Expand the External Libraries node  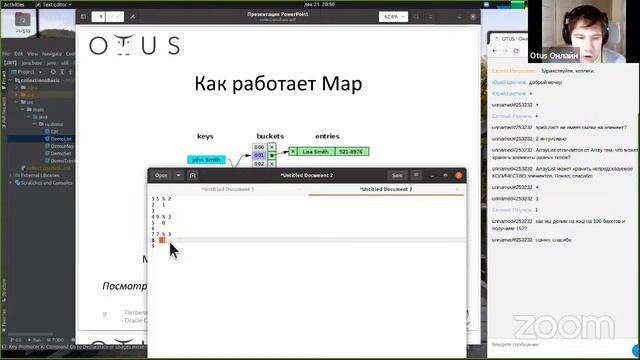pos(11,175)
